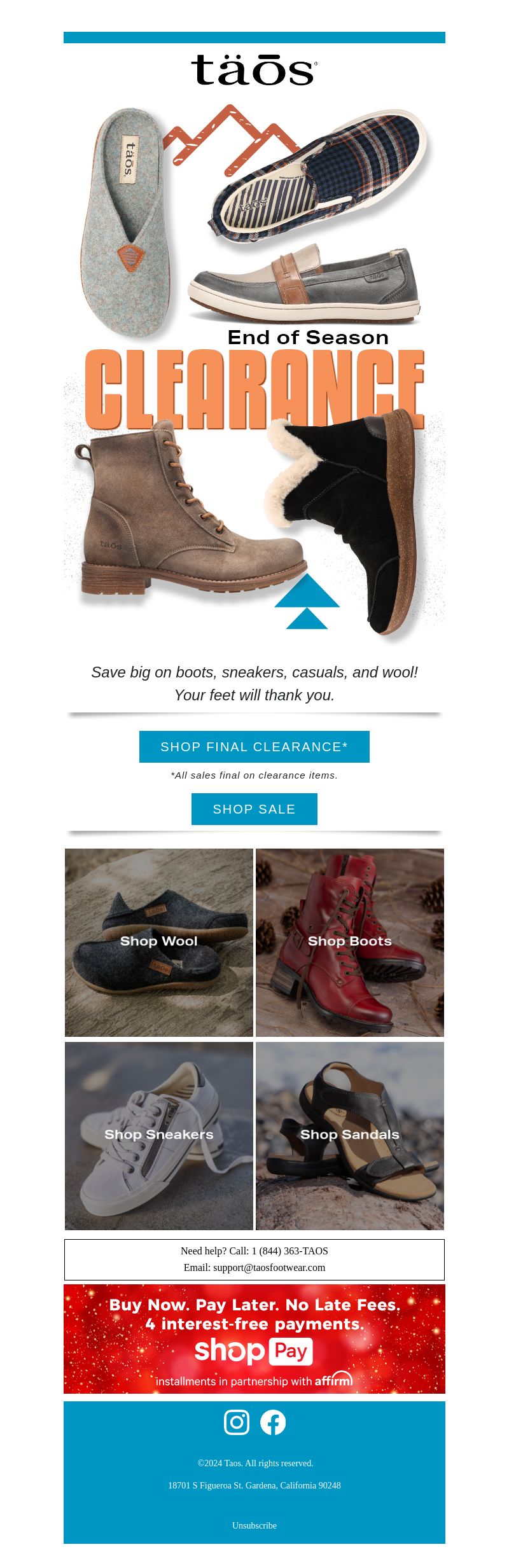Image resolution: width=509 pixels, height=1568 pixels.
Task: Click the SHOP SALE button
Action: tap(254, 809)
